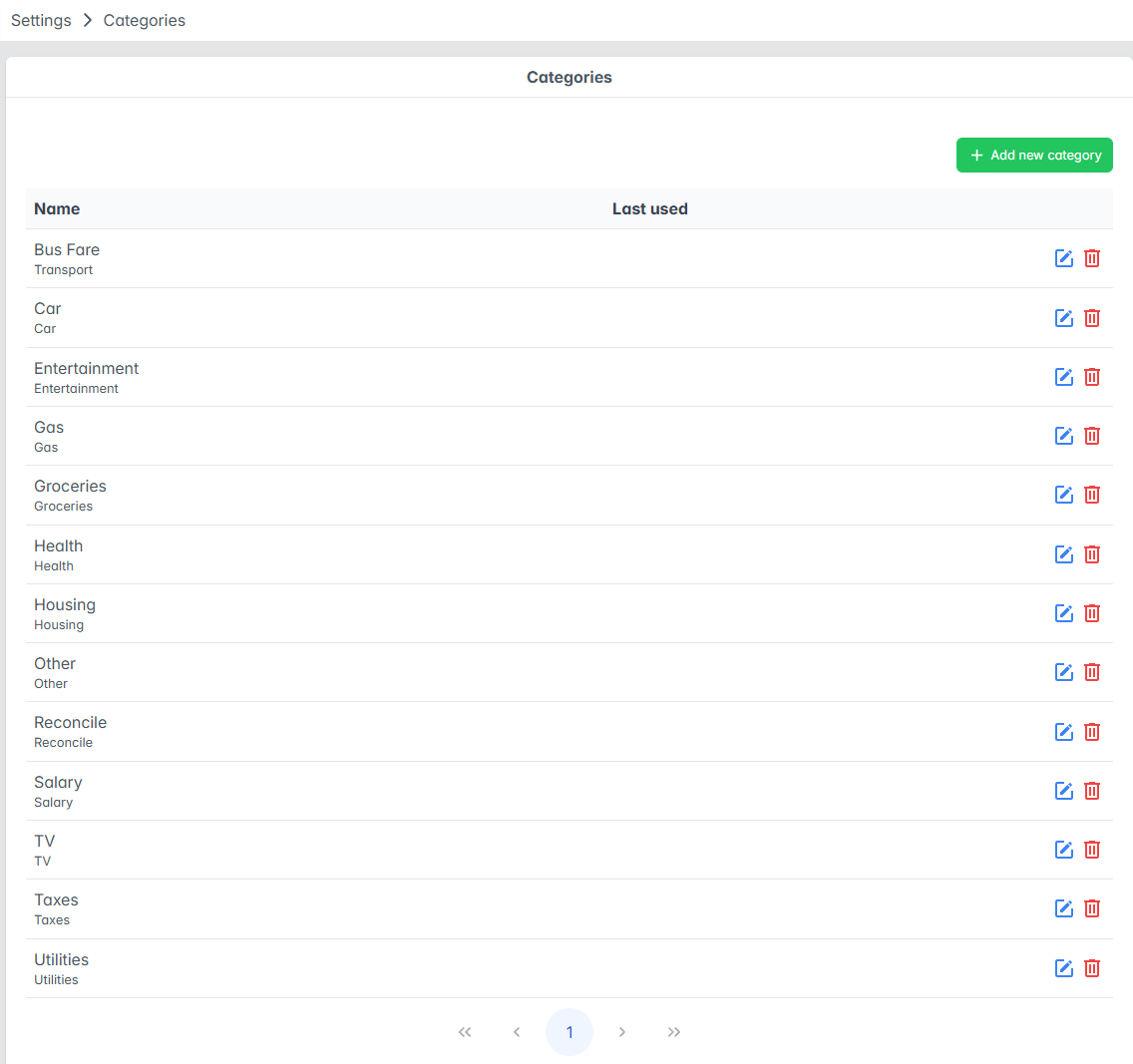Viewport: 1133px width, 1064px height.
Task: Delete the Health category
Action: point(1092,554)
